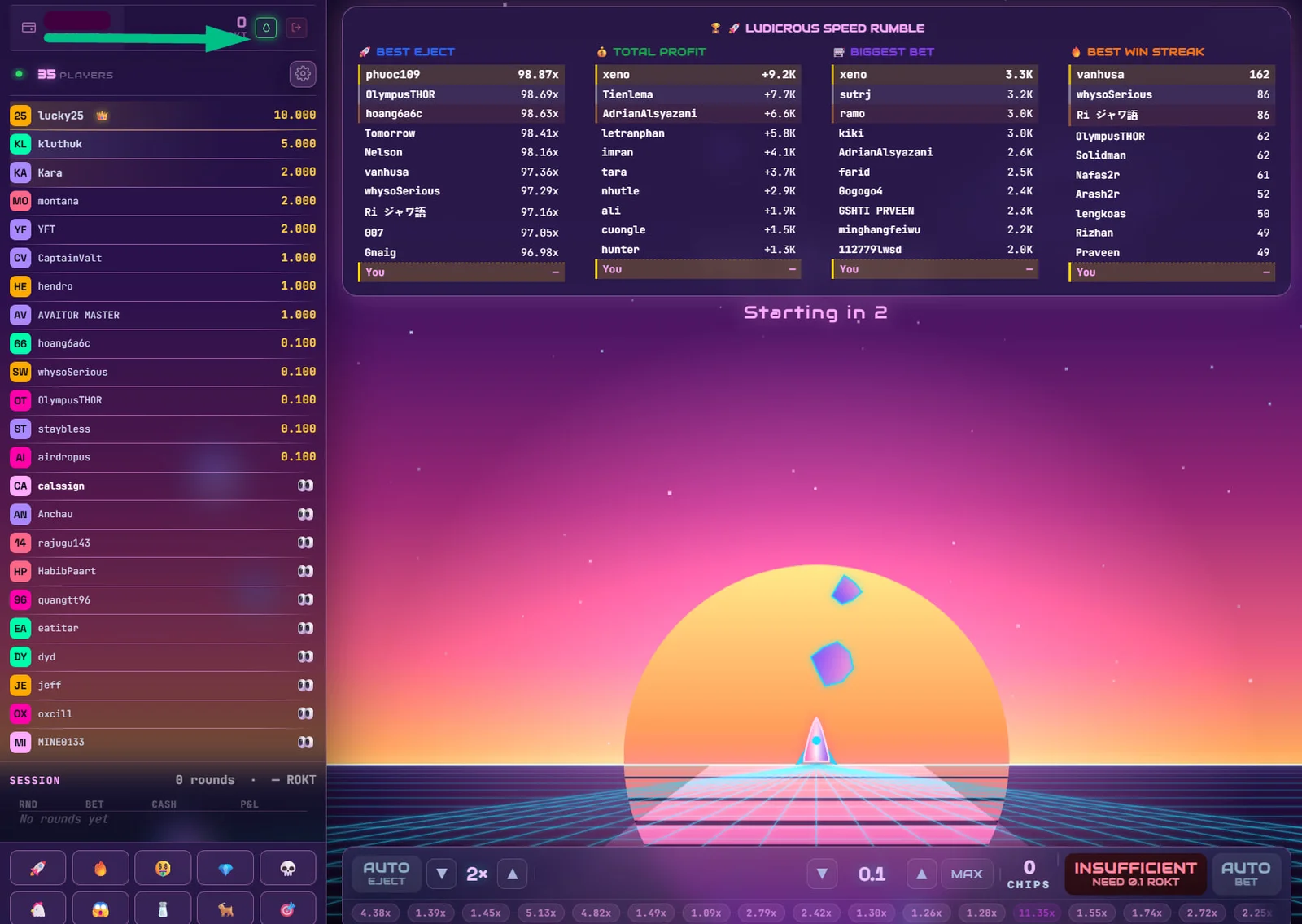Select the Best Win Streak leaderboard heading

coord(1145,52)
